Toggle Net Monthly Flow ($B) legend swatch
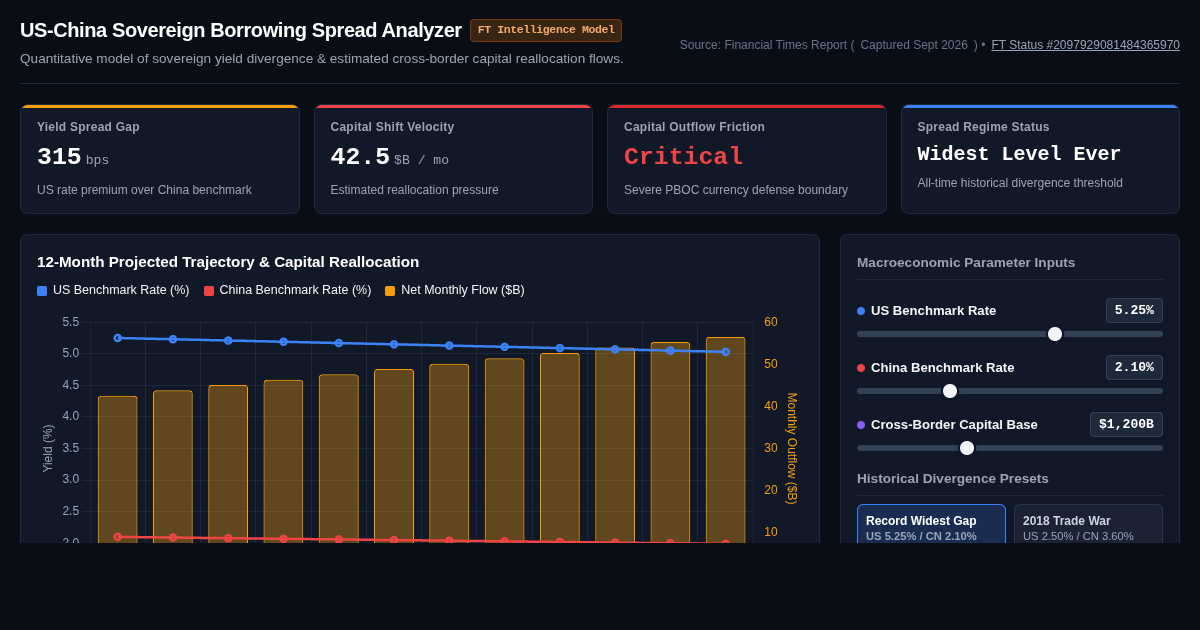Screen dimensions: 1200x630 point(390,291)
